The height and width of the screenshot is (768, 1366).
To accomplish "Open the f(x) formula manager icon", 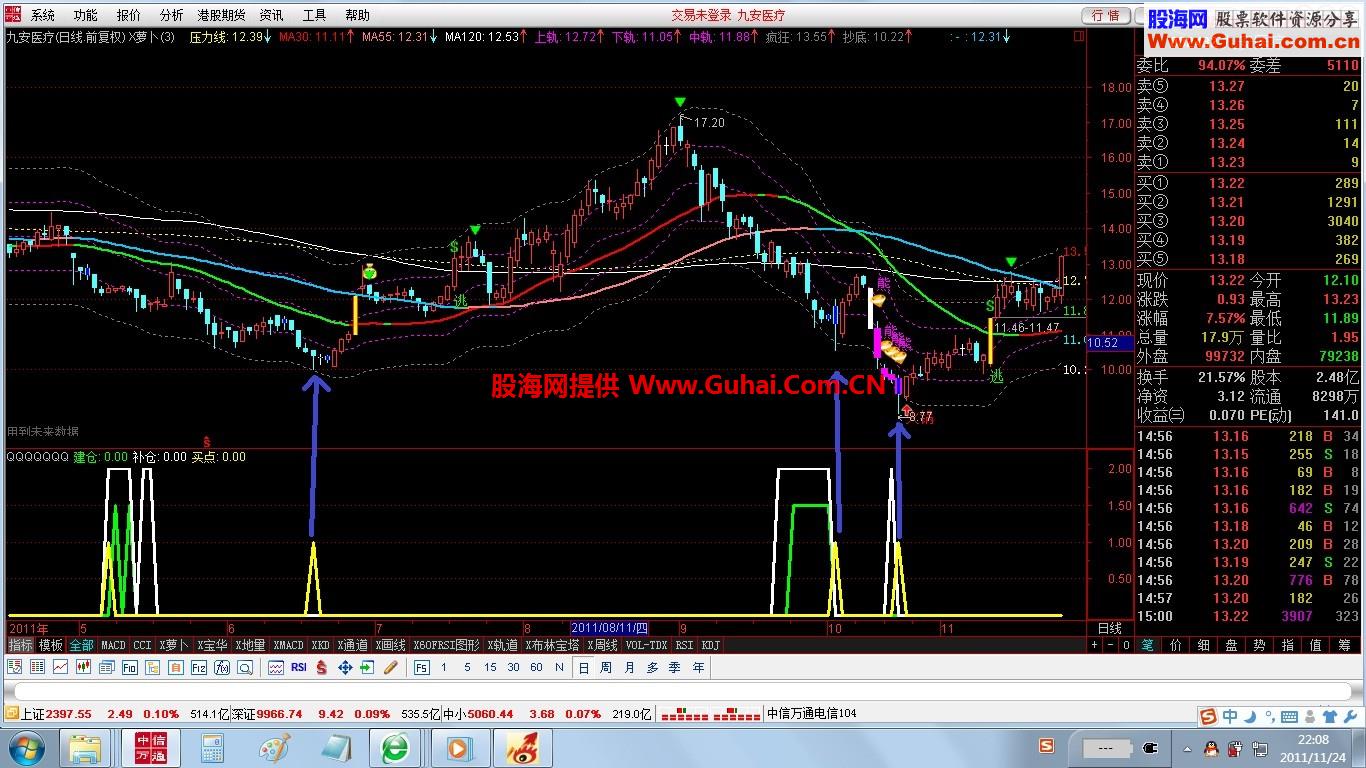I will (x=221, y=667).
